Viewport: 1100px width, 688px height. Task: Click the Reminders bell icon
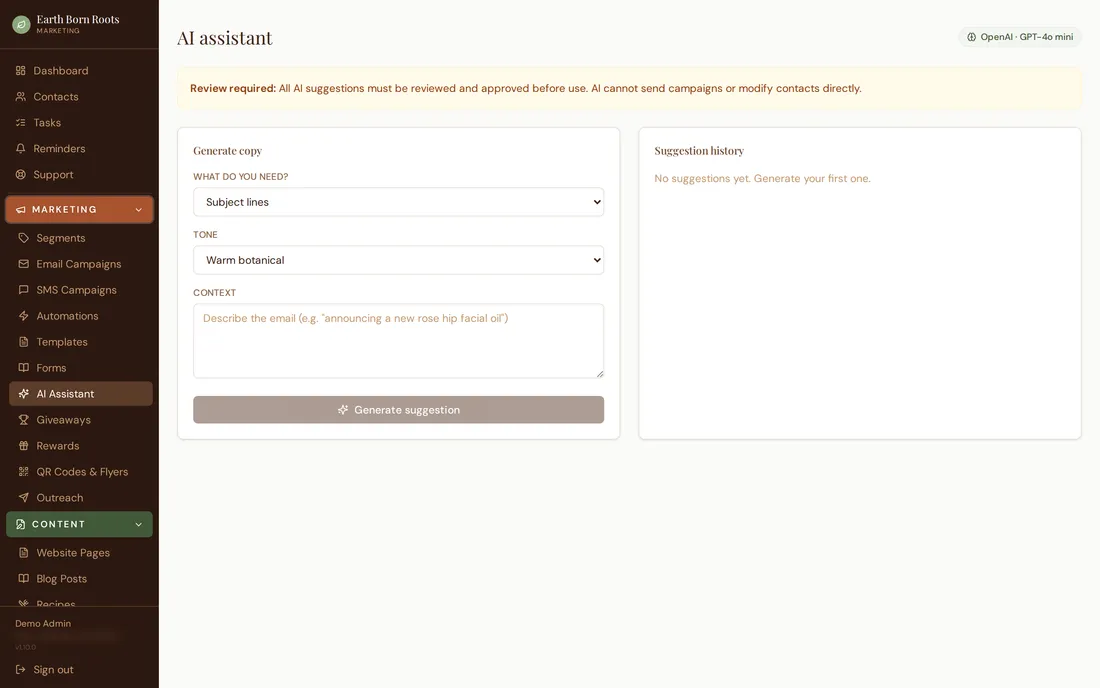20,149
